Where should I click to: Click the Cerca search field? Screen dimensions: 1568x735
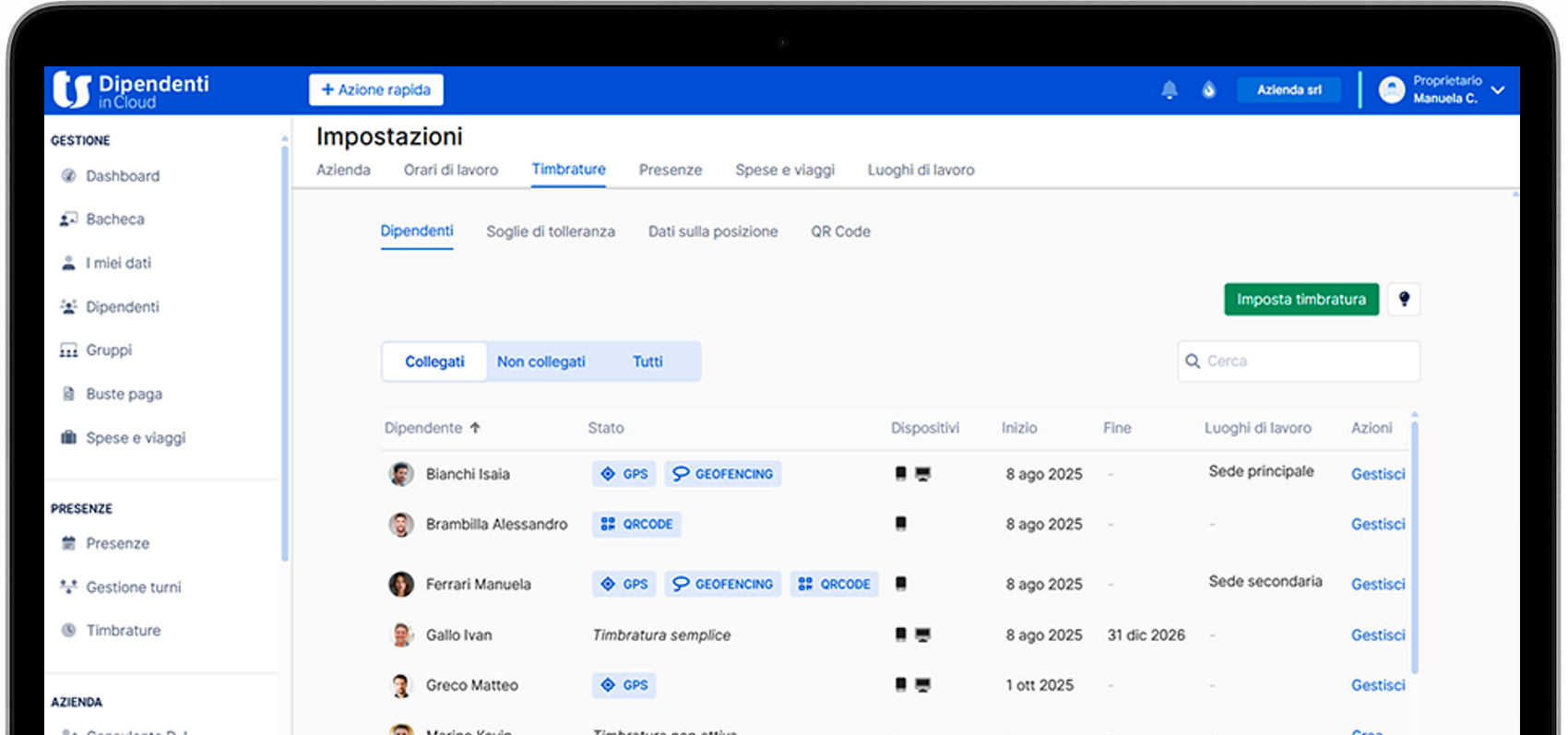click(1299, 362)
